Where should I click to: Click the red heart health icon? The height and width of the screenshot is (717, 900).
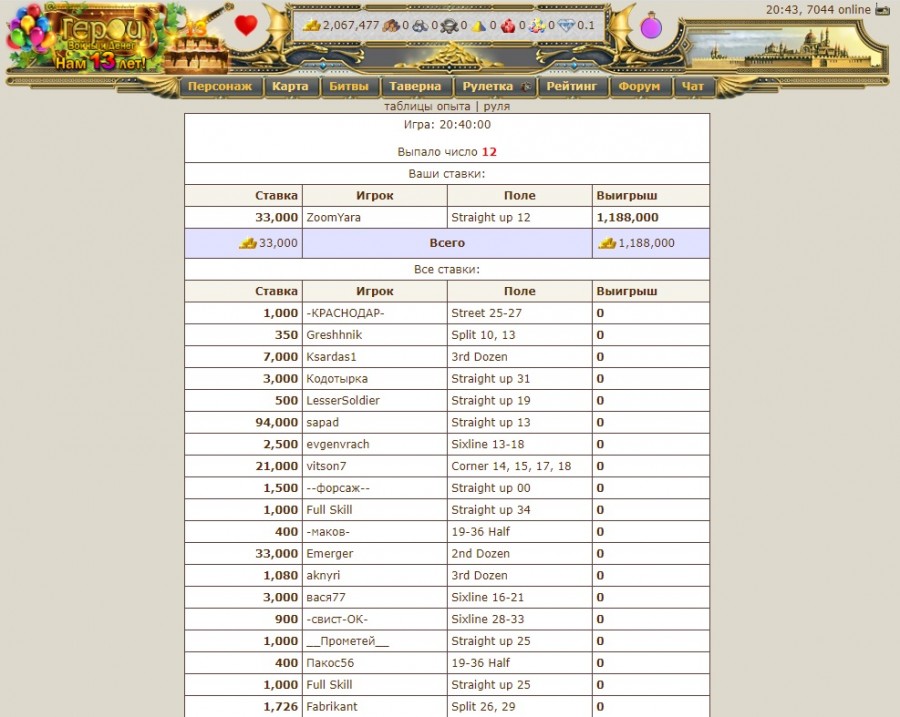click(246, 25)
